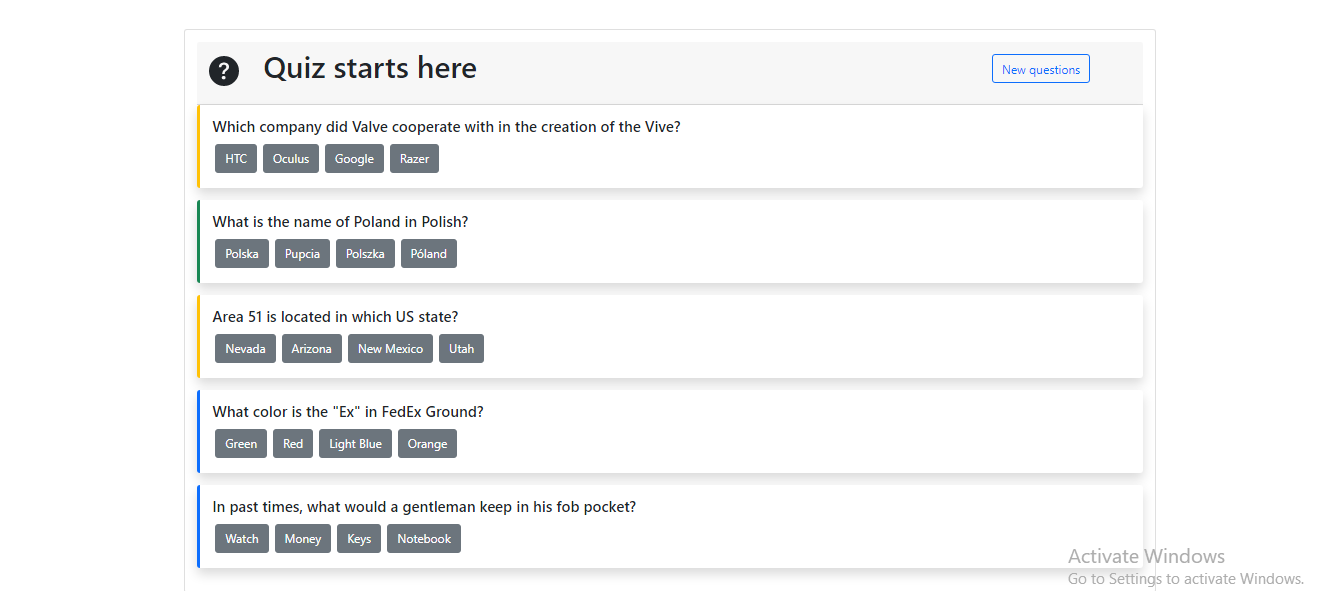Choose the Light Blue answer option
This screenshot has width=1343, height=591.
pyautogui.click(x=355, y=444)
